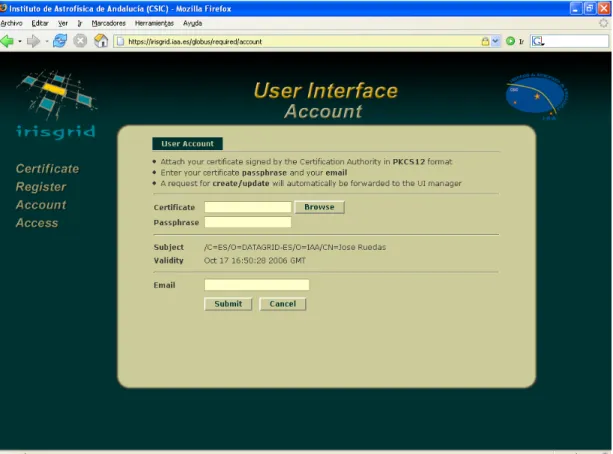Click the Subject value /C=ES/O=DATAGRID-ES text
Viewport: 613px width, 454px height.
pyautogui.click(x=295, y=247)
